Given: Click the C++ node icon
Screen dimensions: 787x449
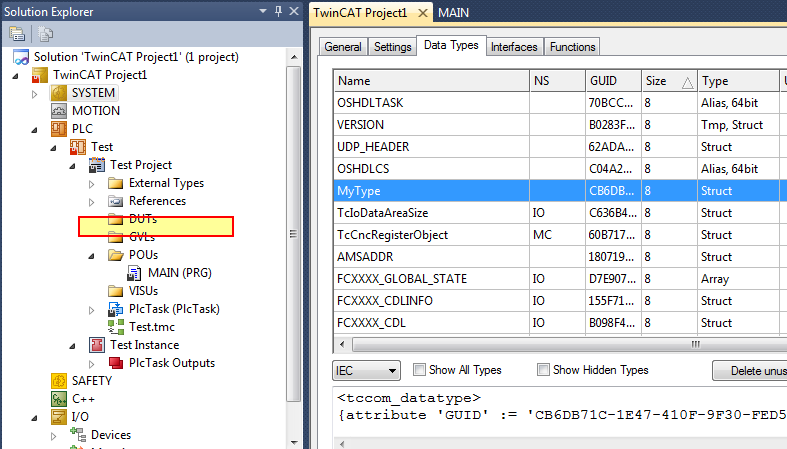Looking at the screenshot, I should coord(59,399).
